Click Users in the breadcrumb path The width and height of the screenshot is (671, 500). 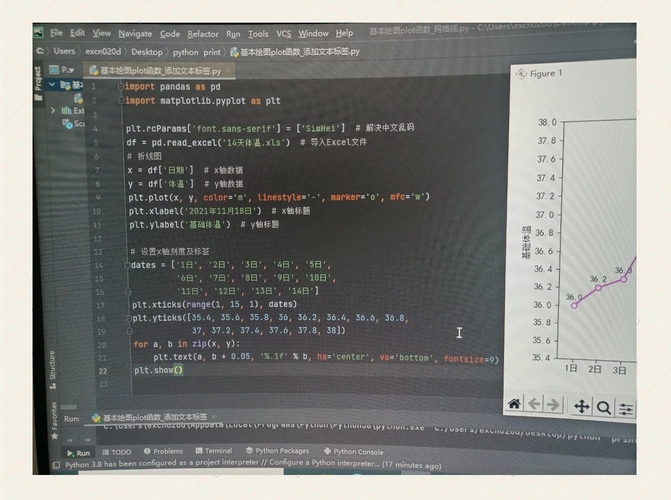(x=64, y=51)
